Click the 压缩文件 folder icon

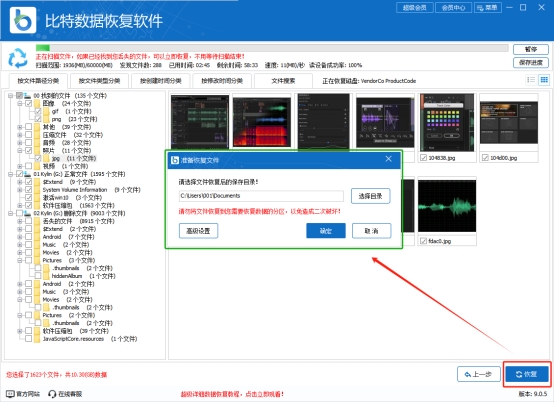click(x=37, y=135)
